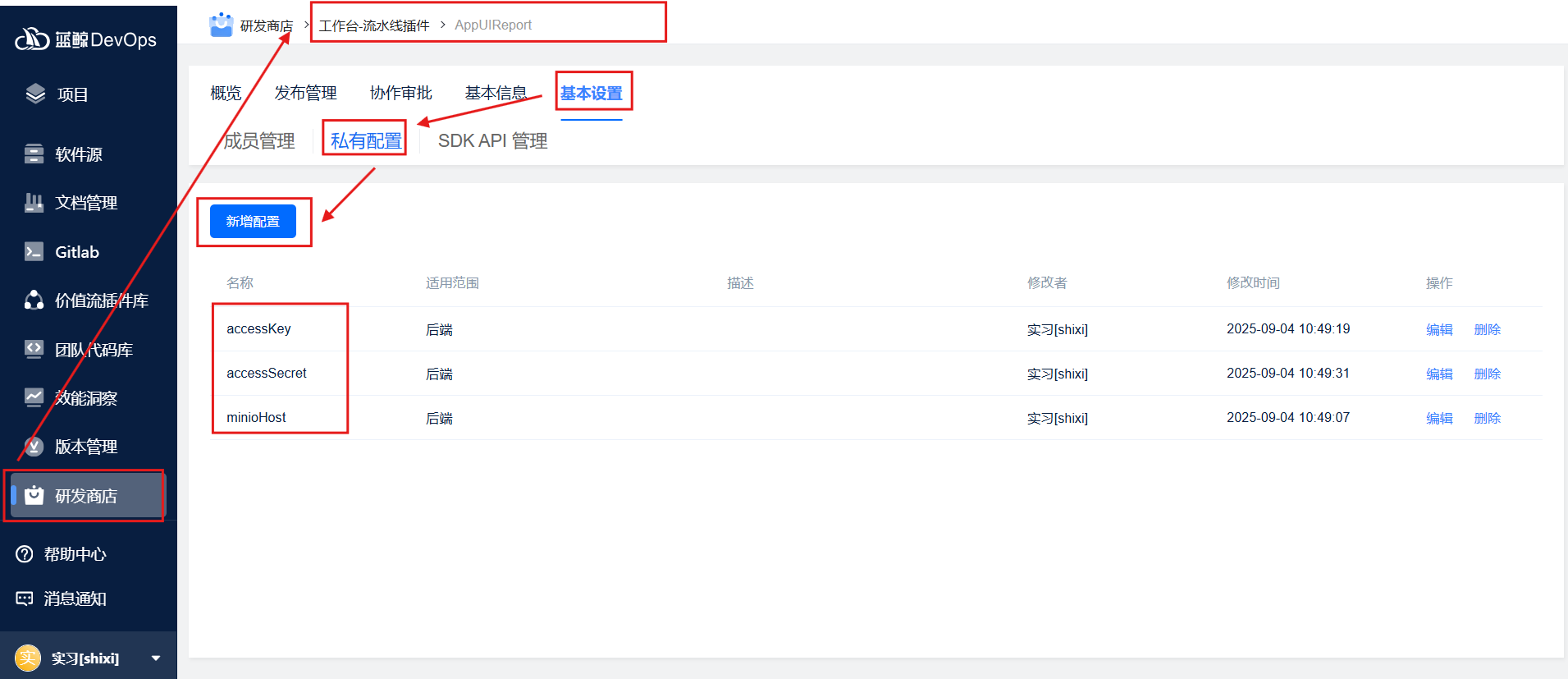
Task: Switch to the 基本信息 tab
Action: point(496,93)
